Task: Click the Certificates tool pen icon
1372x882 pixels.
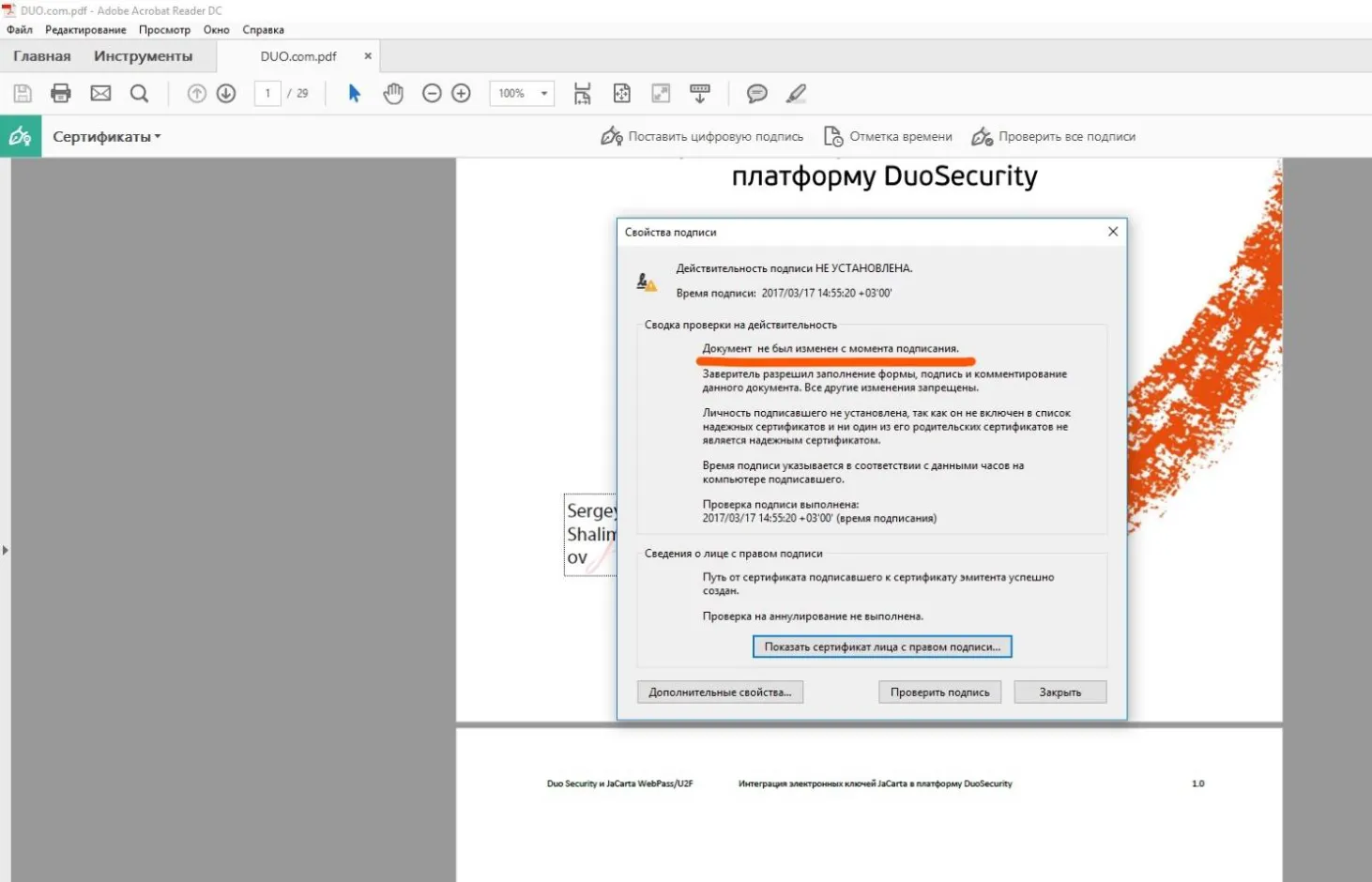Action: click(21, 136)
